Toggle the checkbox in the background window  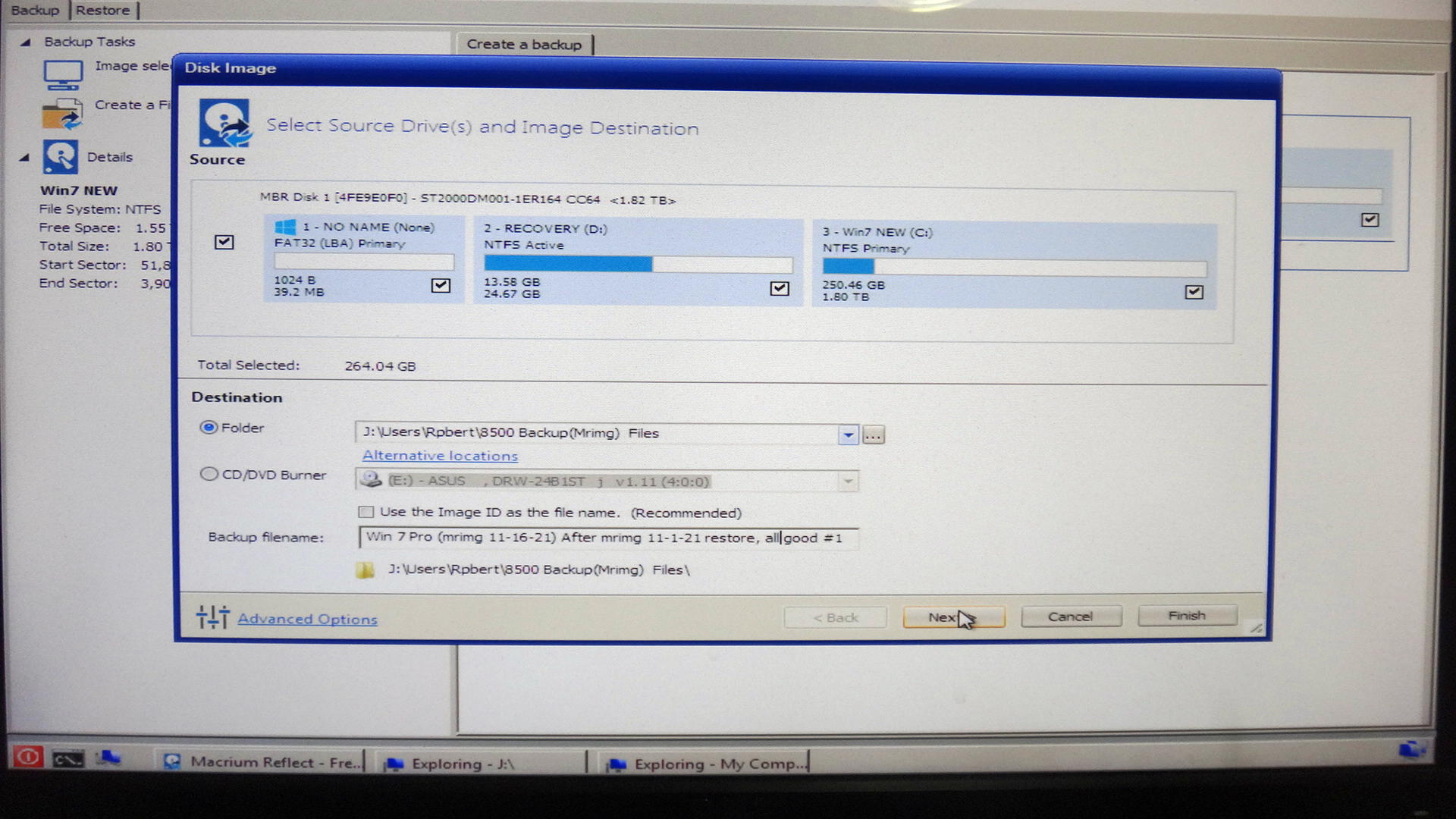click(x=1370, y=220)
